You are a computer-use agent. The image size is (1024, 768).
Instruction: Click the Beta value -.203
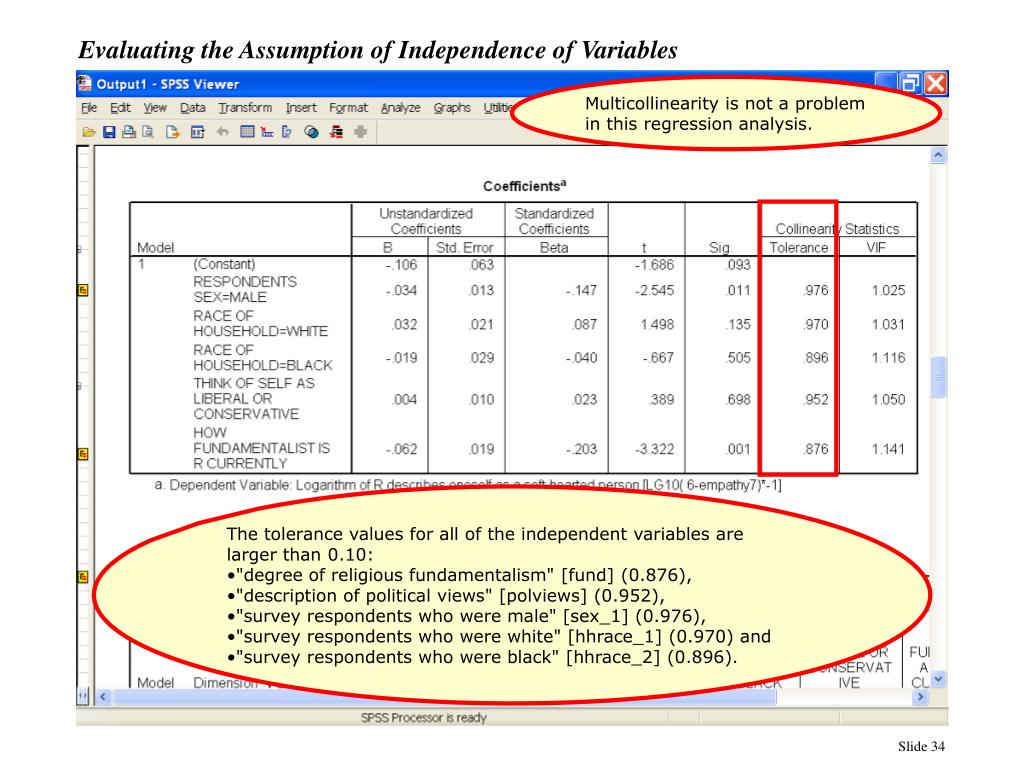pyautogui.click(x=581, y=449)
